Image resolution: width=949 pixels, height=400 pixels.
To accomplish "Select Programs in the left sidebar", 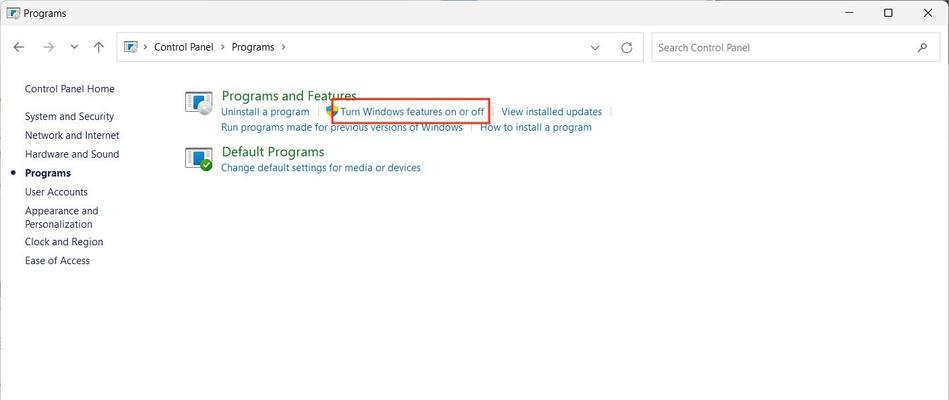I will pyautogui.click(x=48, y=173).
